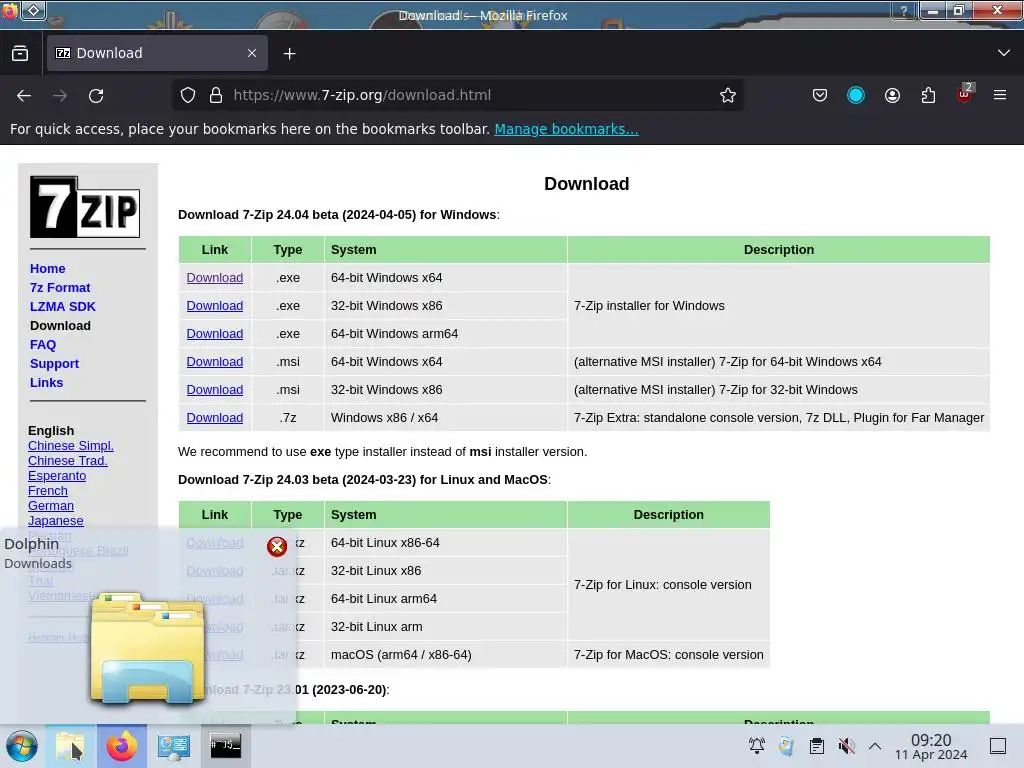Expand hidden system tray icons arrow

pos(875,746)
